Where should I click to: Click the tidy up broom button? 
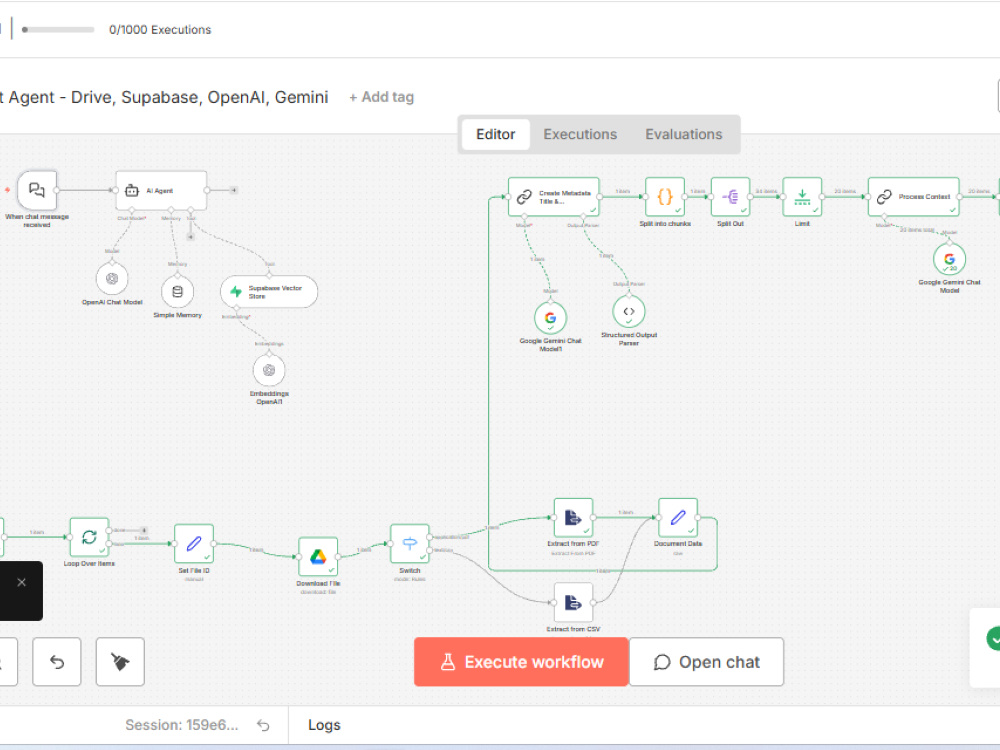click(120, 661)
